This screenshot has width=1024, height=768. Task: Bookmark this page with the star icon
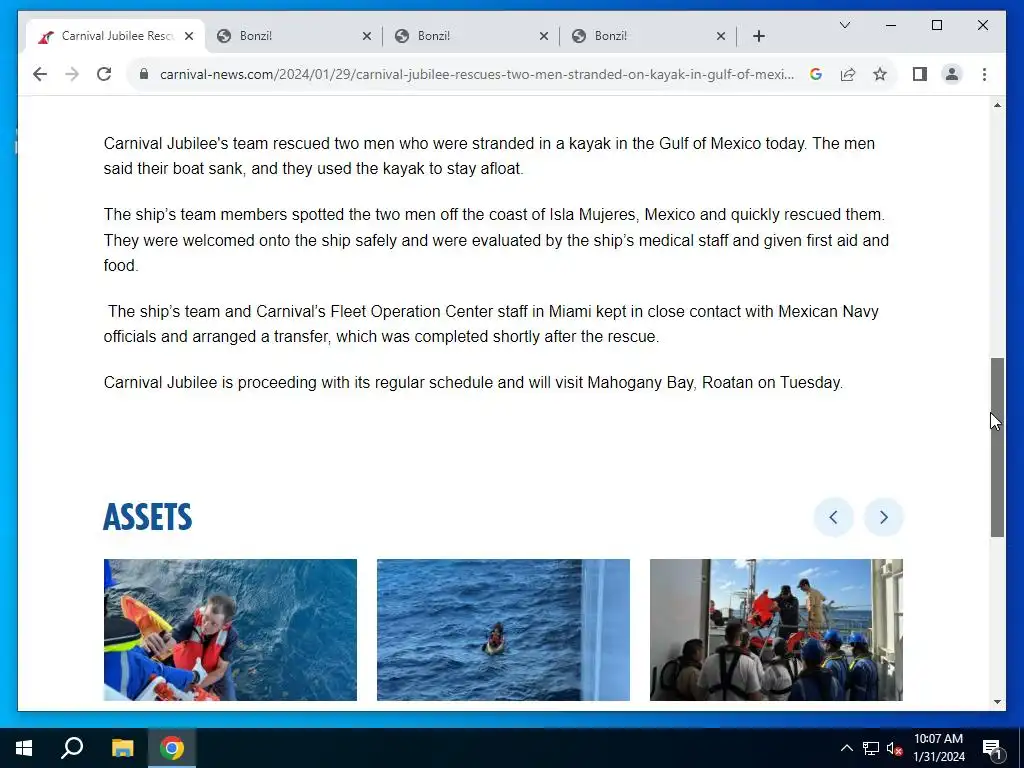(x=880, y=74)
